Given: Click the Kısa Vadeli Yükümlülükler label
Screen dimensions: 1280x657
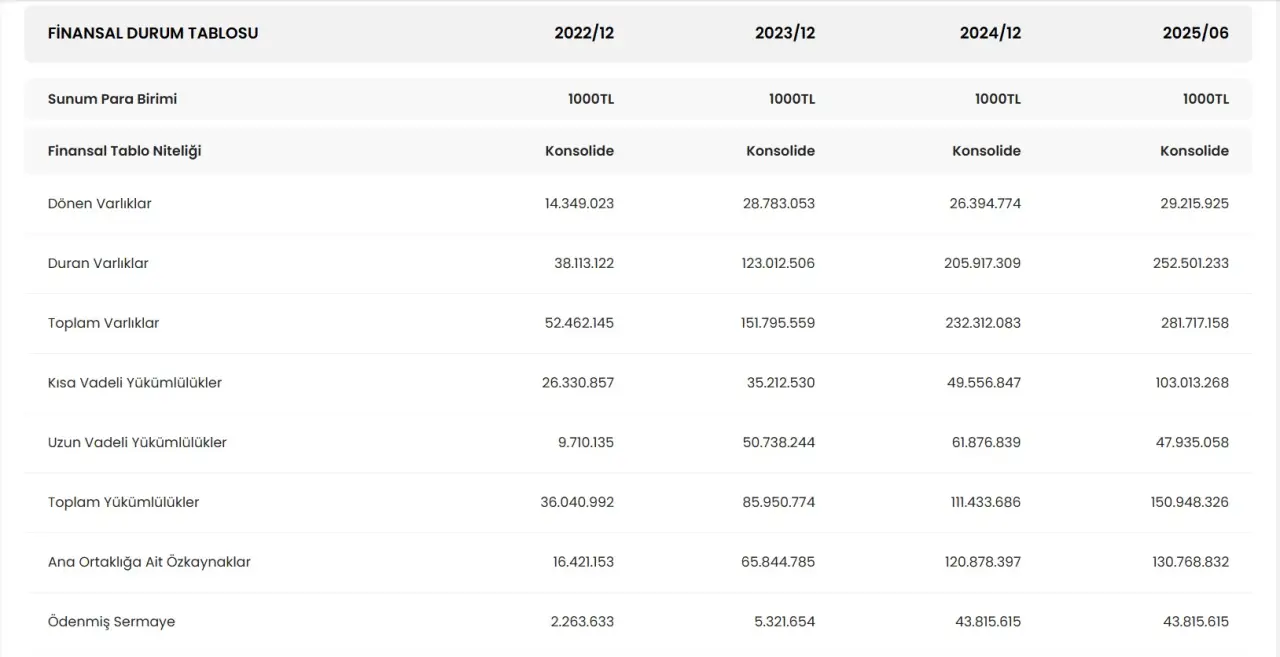Looking at the screenshot, I should tap(135, 383).
